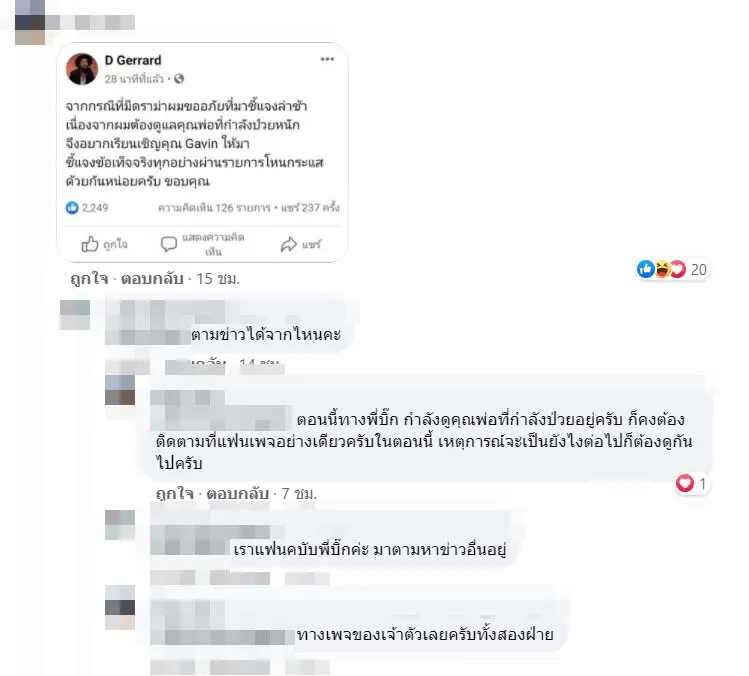The image size is (749, 676).
Task: Open the reaction icons showing 20 reactions
Action: pos(661,269)
